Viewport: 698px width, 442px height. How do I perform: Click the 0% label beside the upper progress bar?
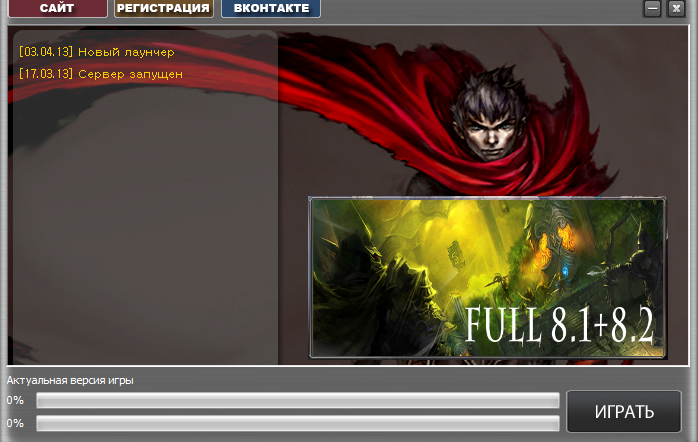click(x=15, y=400)
